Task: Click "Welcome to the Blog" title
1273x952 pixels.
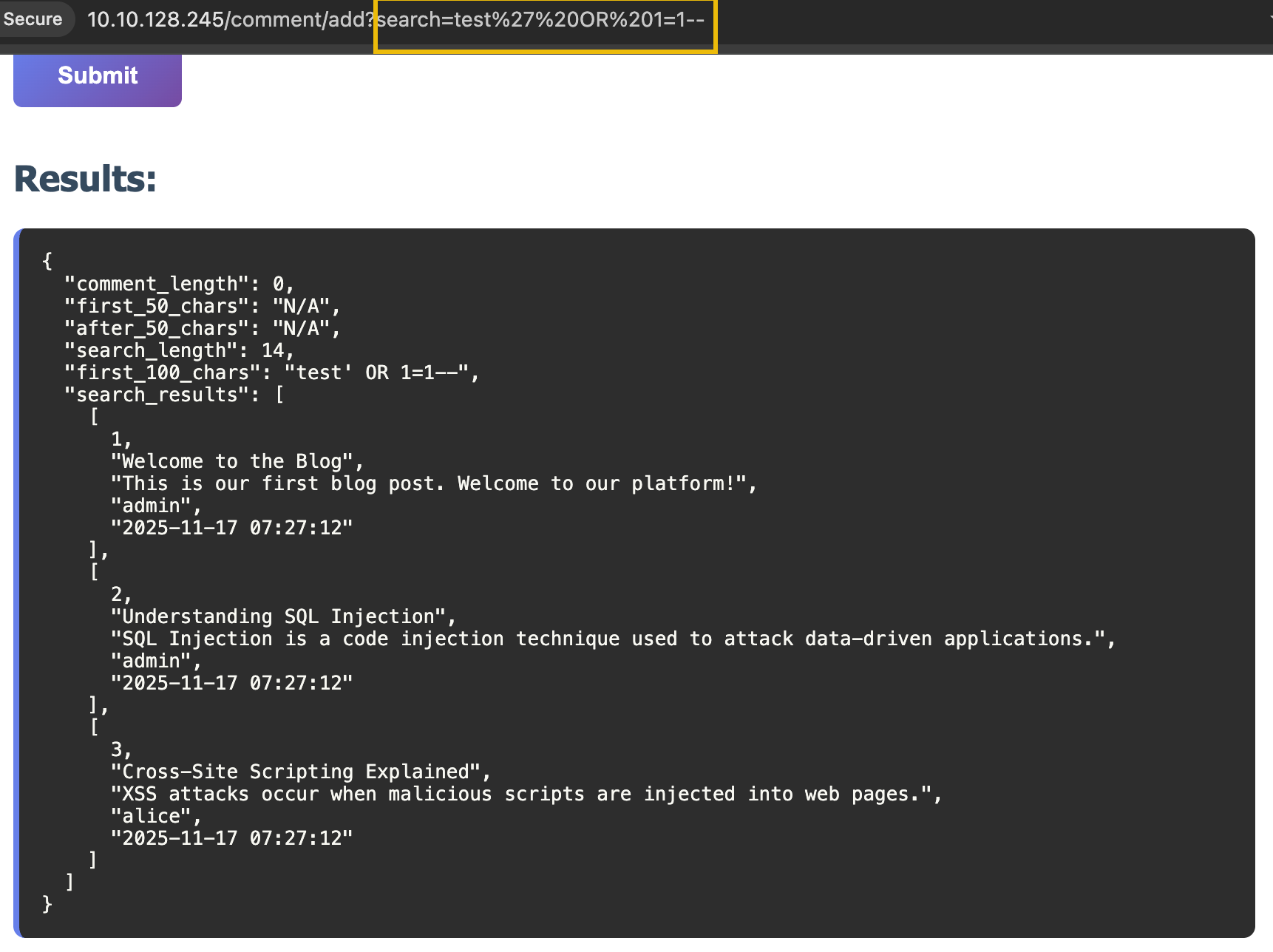Action: point(237,461)
